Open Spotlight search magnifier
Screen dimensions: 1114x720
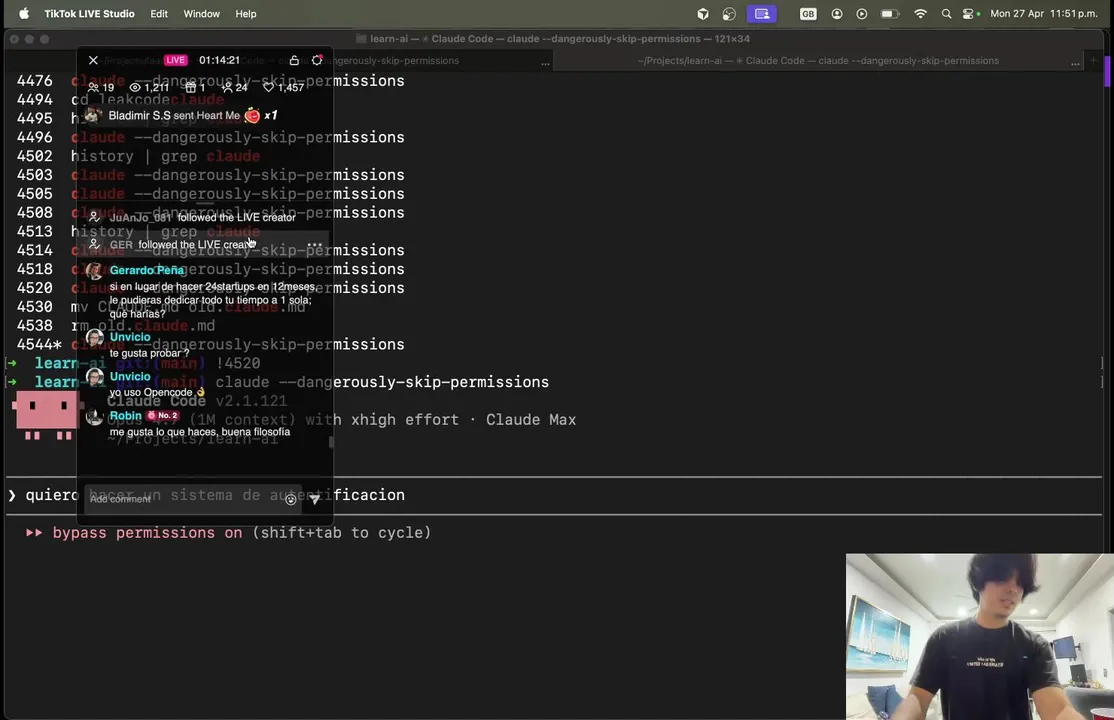pyautogui.click(x=946, y=14)
